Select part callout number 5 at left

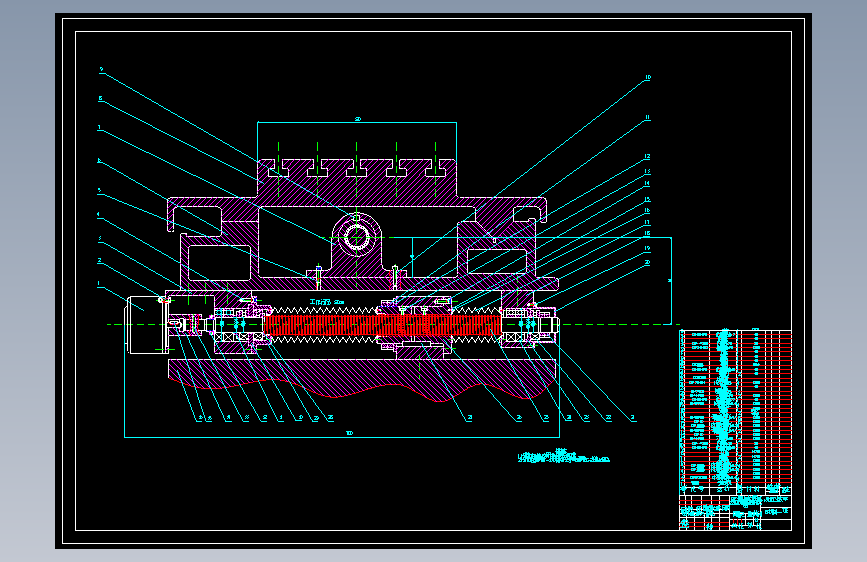point(100,190)
